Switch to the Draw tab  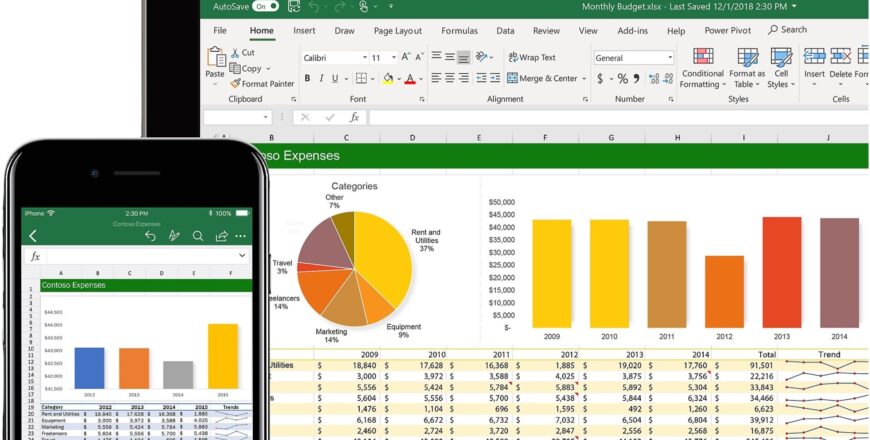coord(344,31)
